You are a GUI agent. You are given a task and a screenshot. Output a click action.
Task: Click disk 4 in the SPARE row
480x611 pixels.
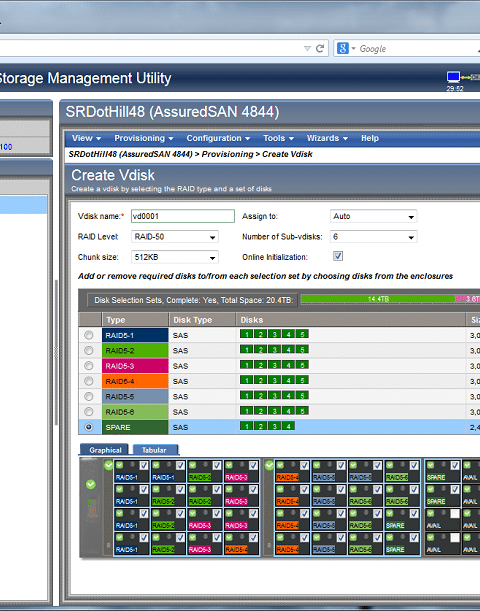288,426
